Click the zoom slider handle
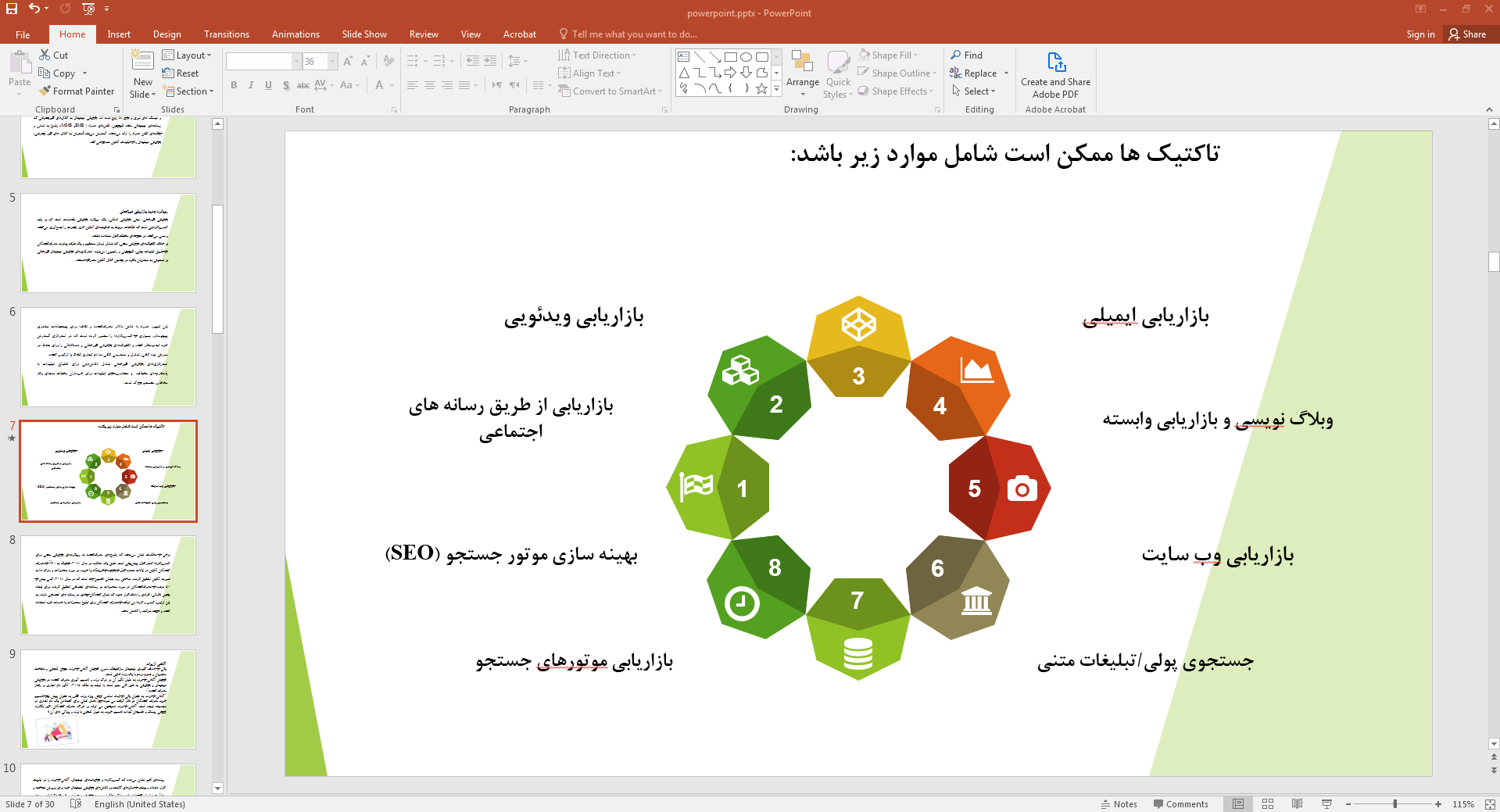 [1394, 803]
